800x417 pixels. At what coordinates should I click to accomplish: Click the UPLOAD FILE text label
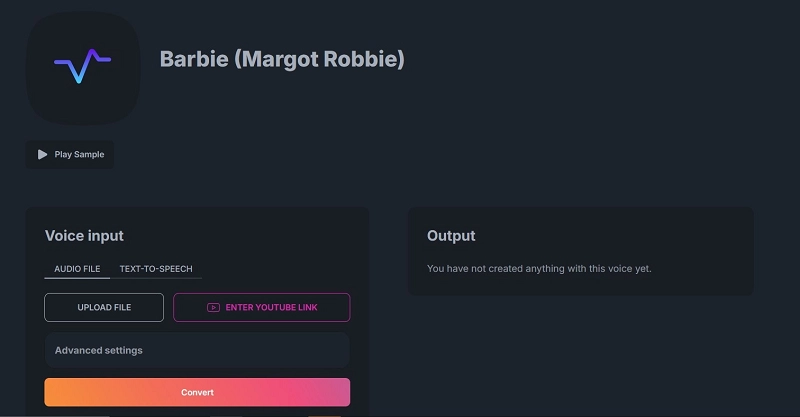coord(104,308)
